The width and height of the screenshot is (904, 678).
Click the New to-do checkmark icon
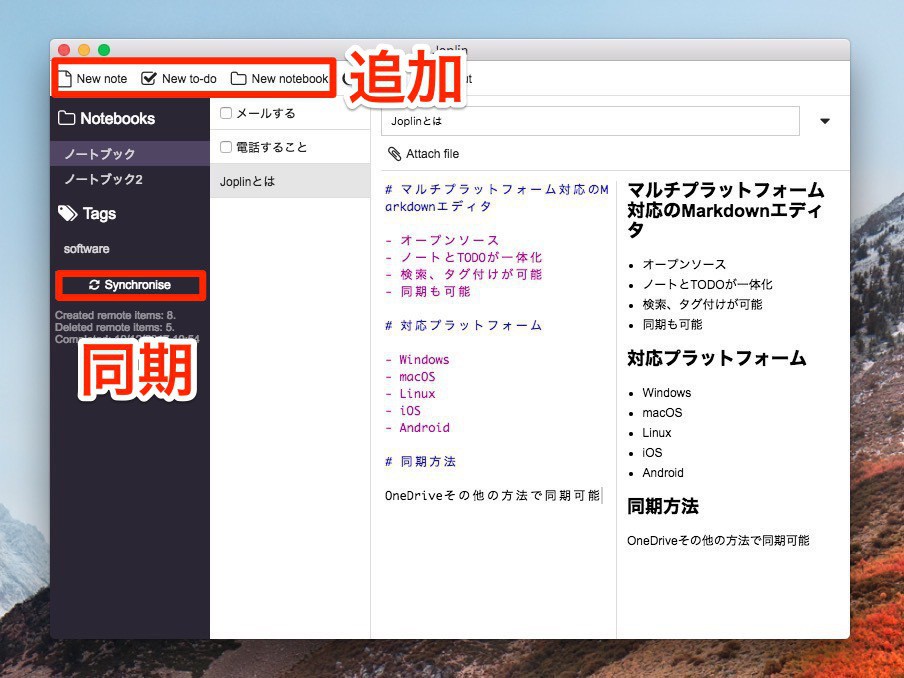click(x=149, y=79)
